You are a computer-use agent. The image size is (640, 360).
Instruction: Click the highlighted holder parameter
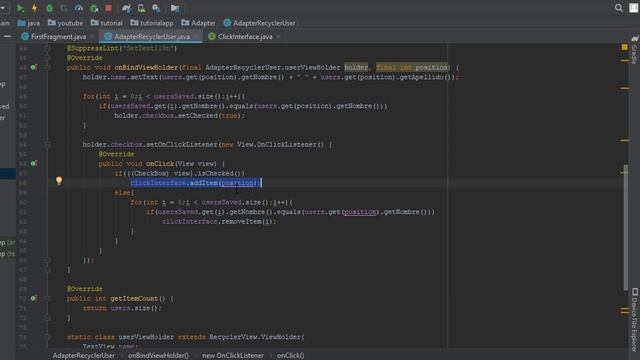coord(356,67)
